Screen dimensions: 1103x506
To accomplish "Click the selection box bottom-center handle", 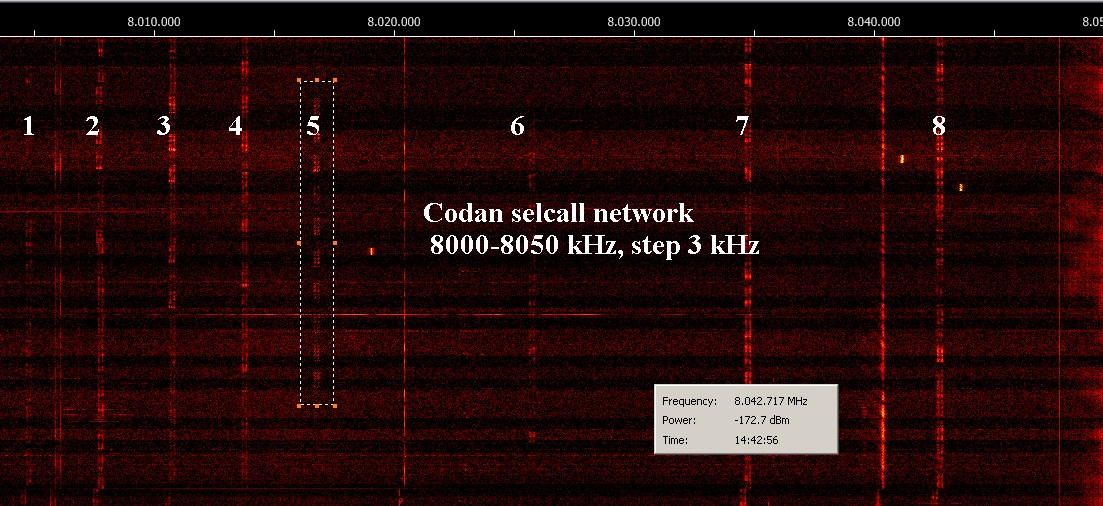I will coord(317,405).
